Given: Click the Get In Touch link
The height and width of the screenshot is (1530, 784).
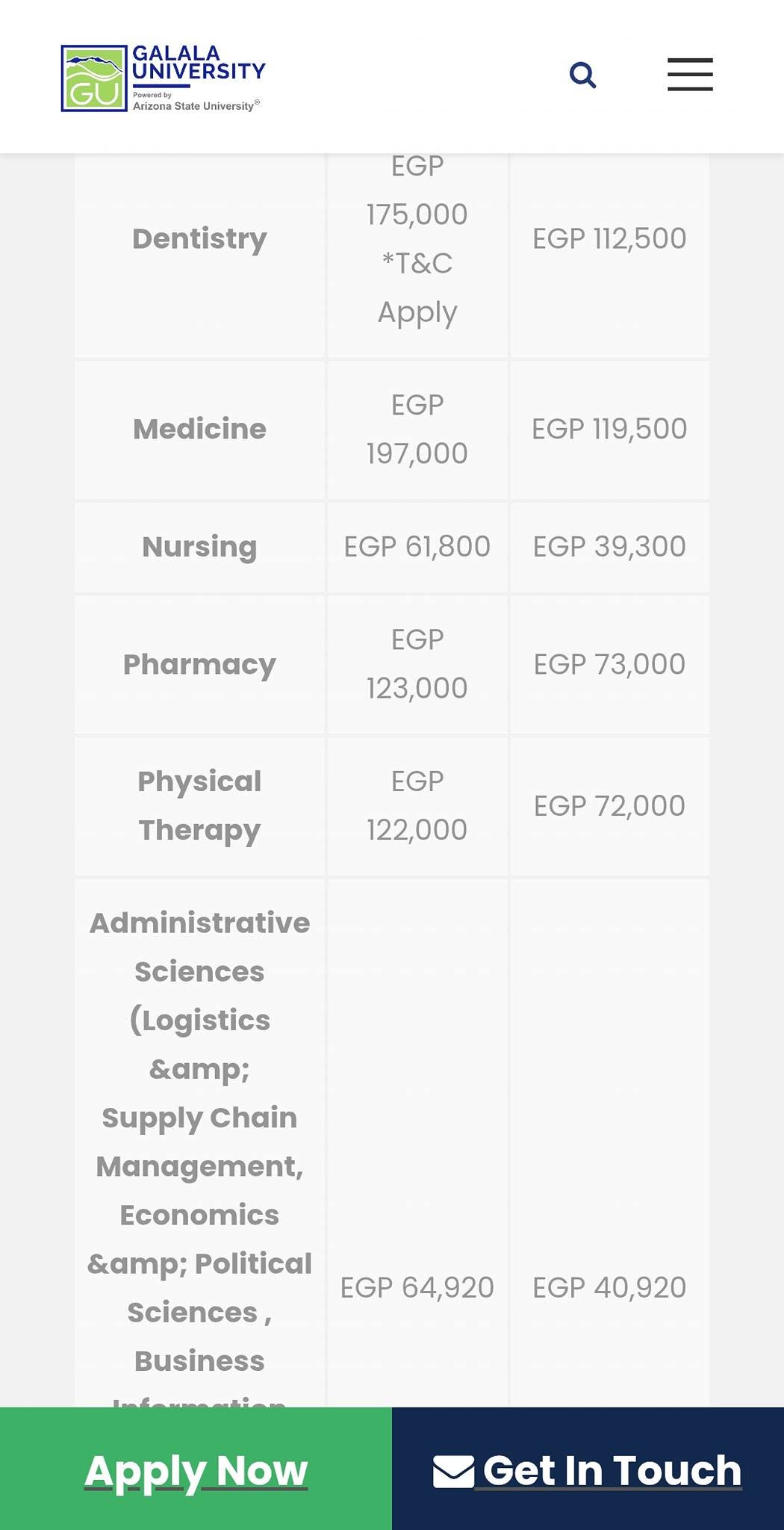Looking at the screenshot, I should [x=588, y=1469].
